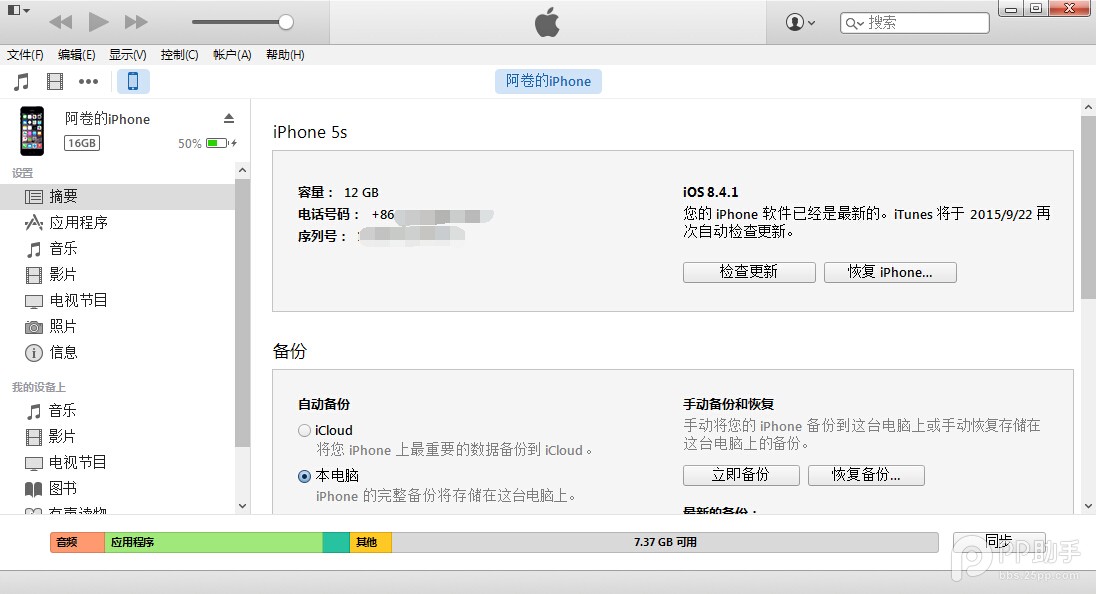The width and height of the screenshot is (1096, 594).
Task: Skip forward with fast-forward button
Action: click(x=136, y=22)
